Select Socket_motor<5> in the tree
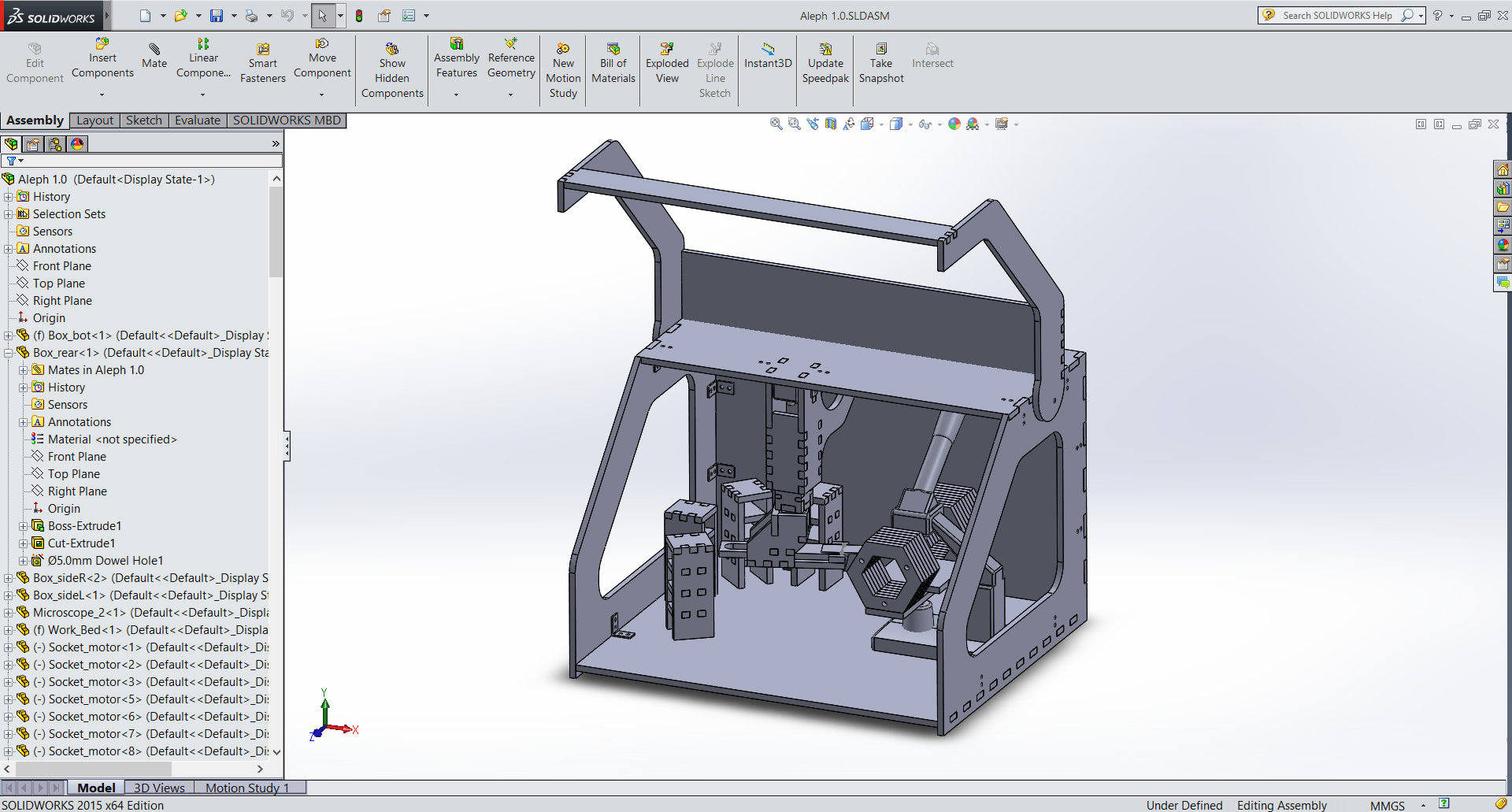 (143, 699)
